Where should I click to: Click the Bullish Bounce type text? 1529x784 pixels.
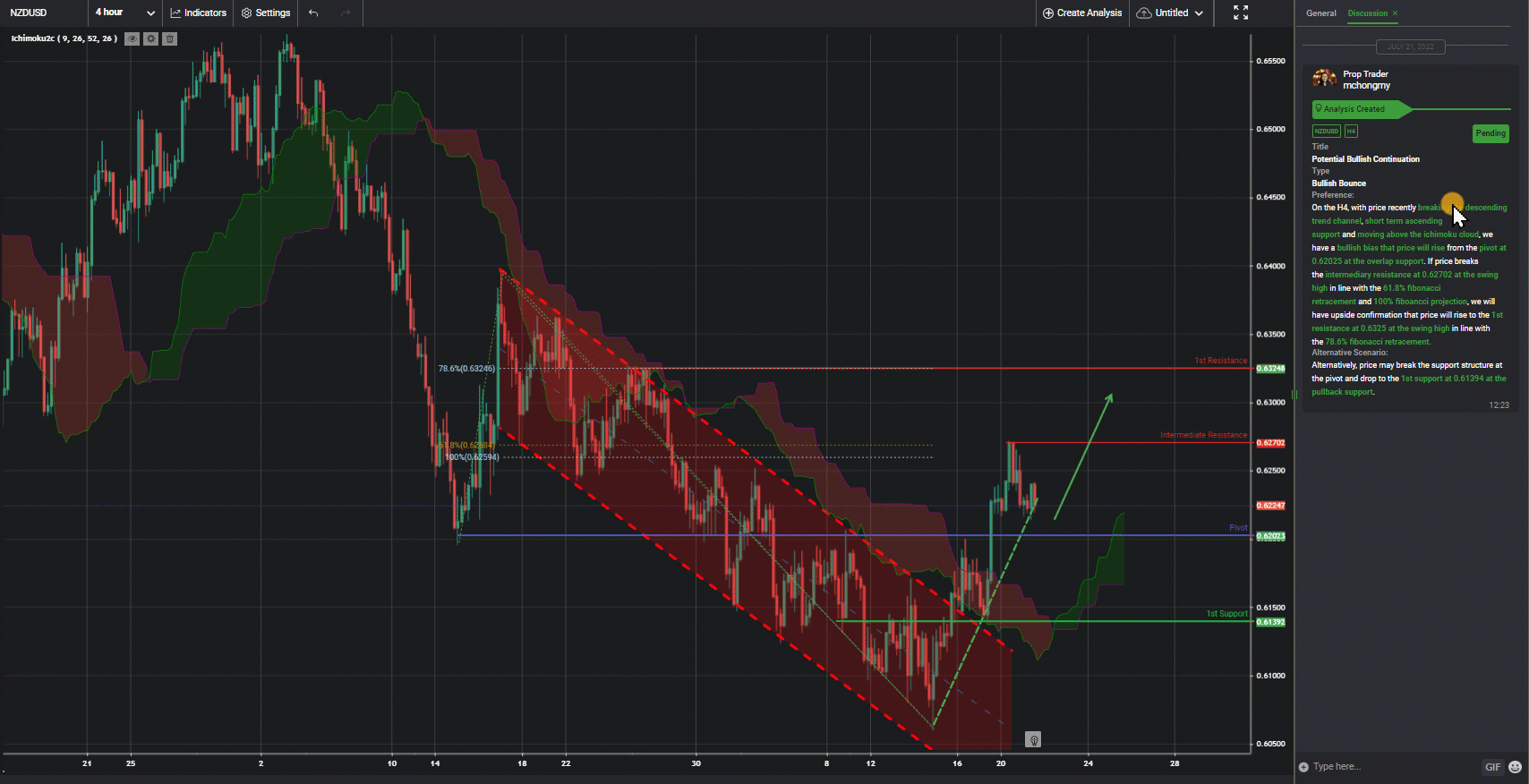(1338, 183)
